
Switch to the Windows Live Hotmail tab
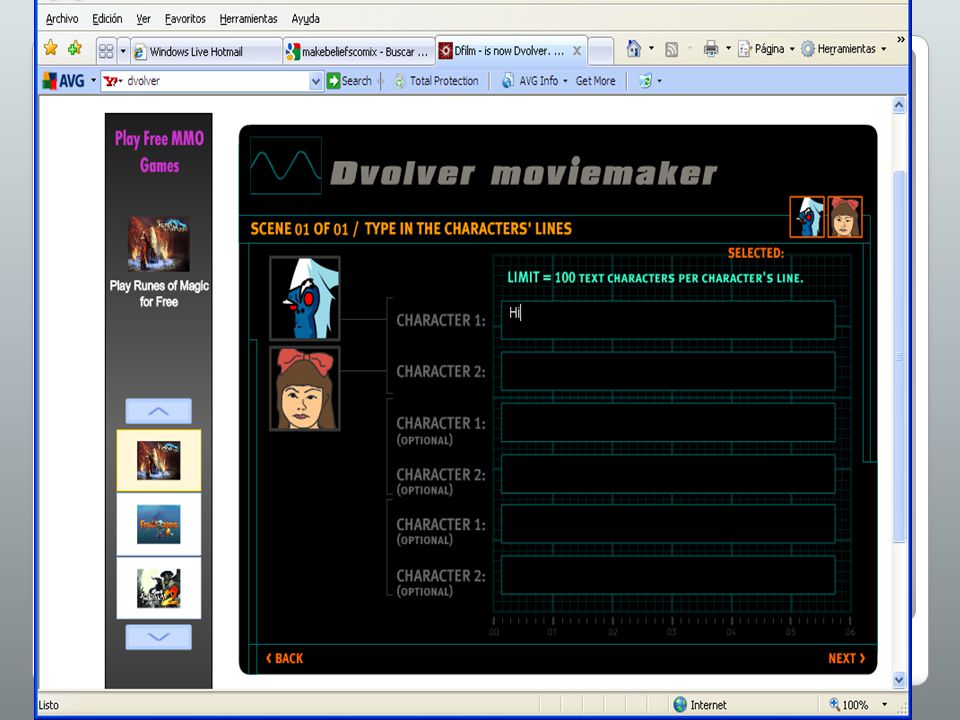pyautogui.click(x=206, y=51)
